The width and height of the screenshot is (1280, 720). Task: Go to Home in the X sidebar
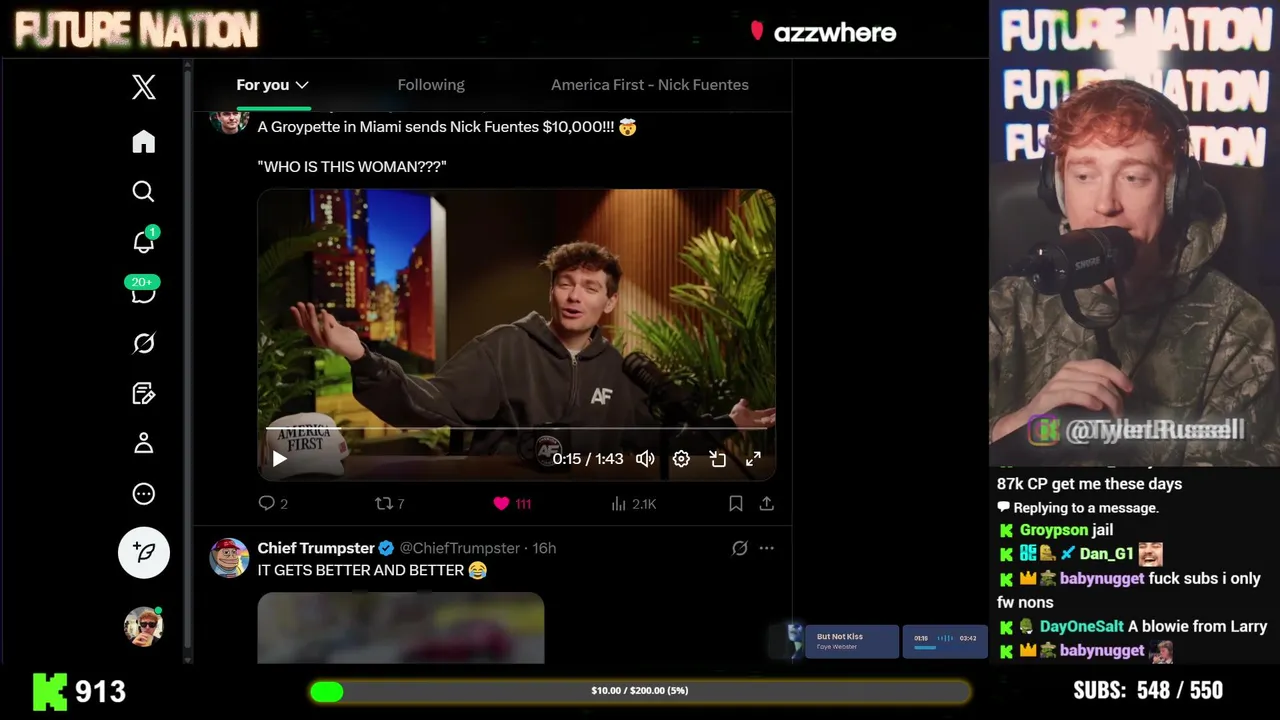[143, 141]
